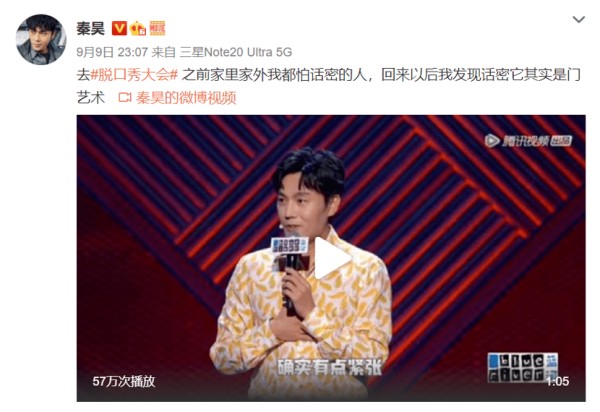Click the microphone logo tag in video
The width and height of the screenshot is (600, 412).
290,245
